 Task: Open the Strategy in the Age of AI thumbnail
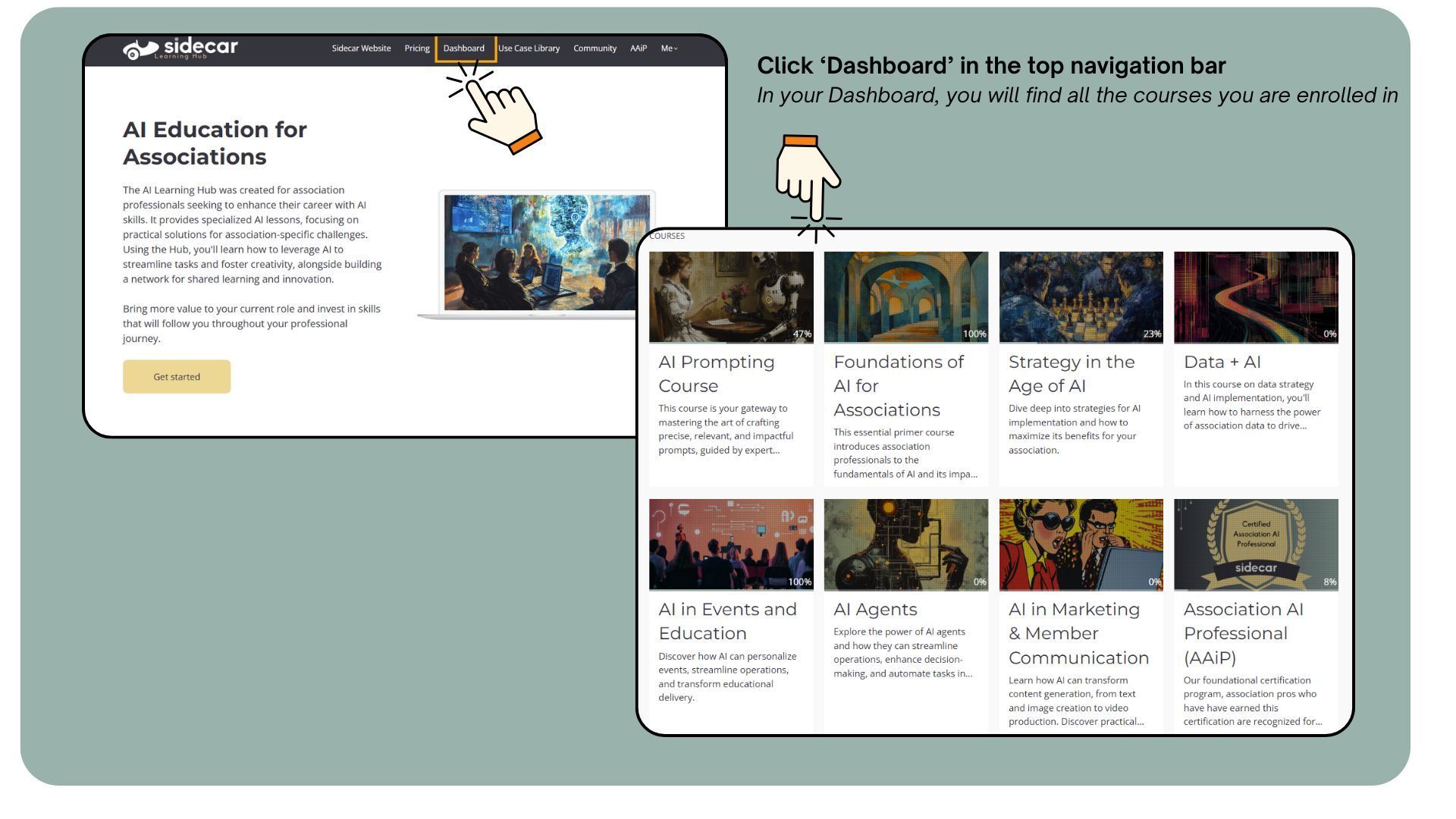click(1081, 297)
